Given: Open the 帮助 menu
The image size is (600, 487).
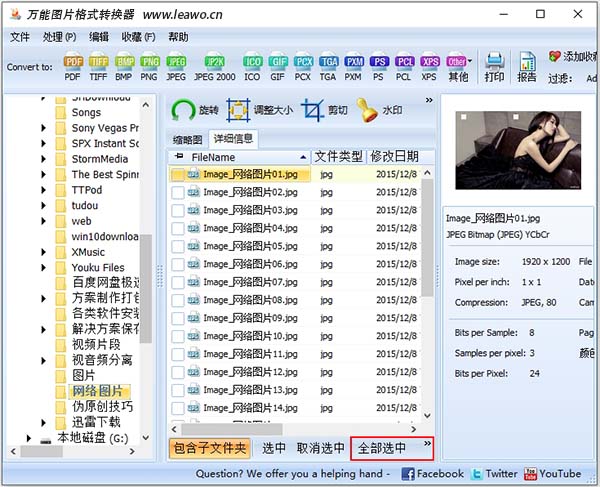Looking at the screenshot, I should pyautogui.click(x=178, y=37).
